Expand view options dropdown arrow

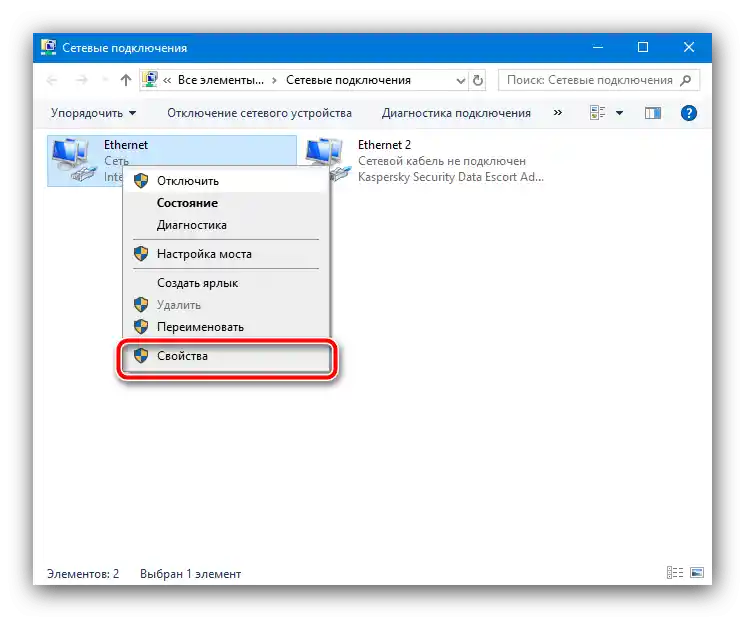click(620, 113)
